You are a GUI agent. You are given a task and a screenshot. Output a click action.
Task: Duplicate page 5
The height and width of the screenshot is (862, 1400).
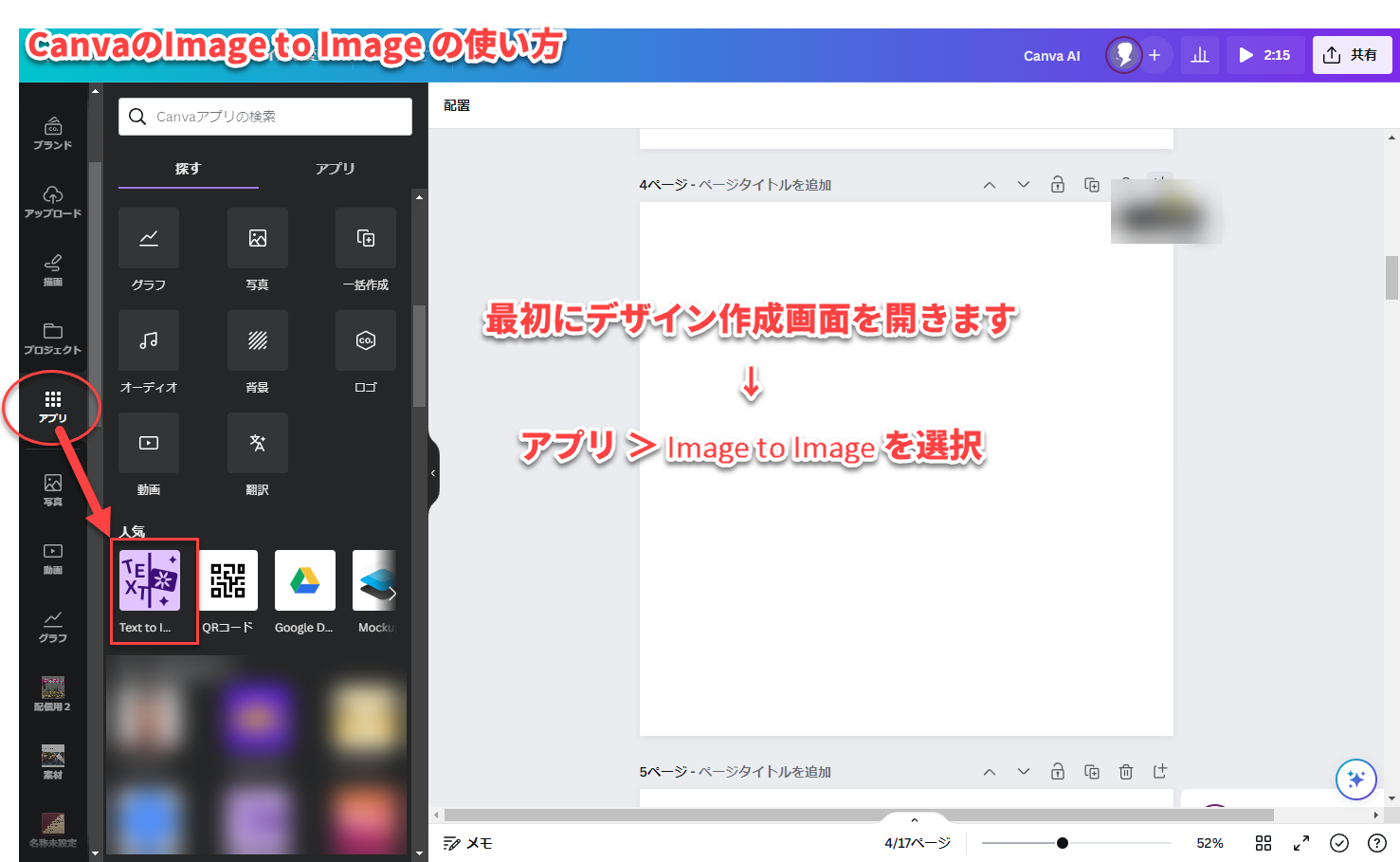click(1092, 772)
